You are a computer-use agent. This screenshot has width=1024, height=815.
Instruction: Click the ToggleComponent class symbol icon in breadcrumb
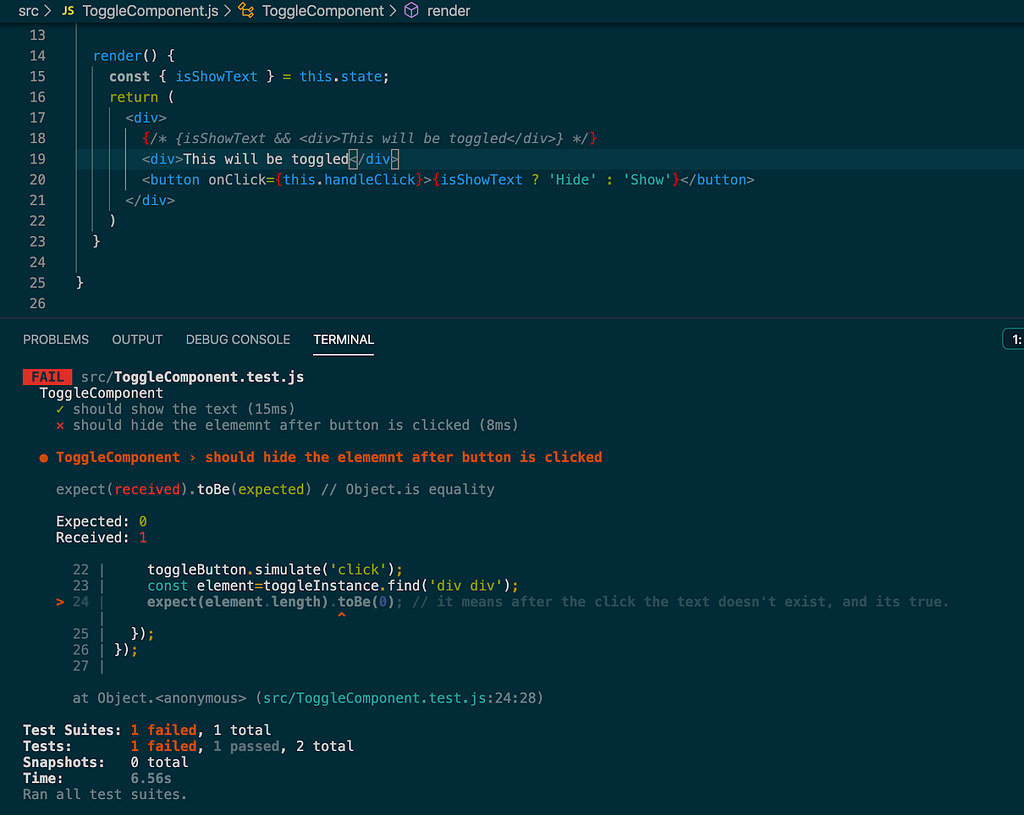point(247,11)
